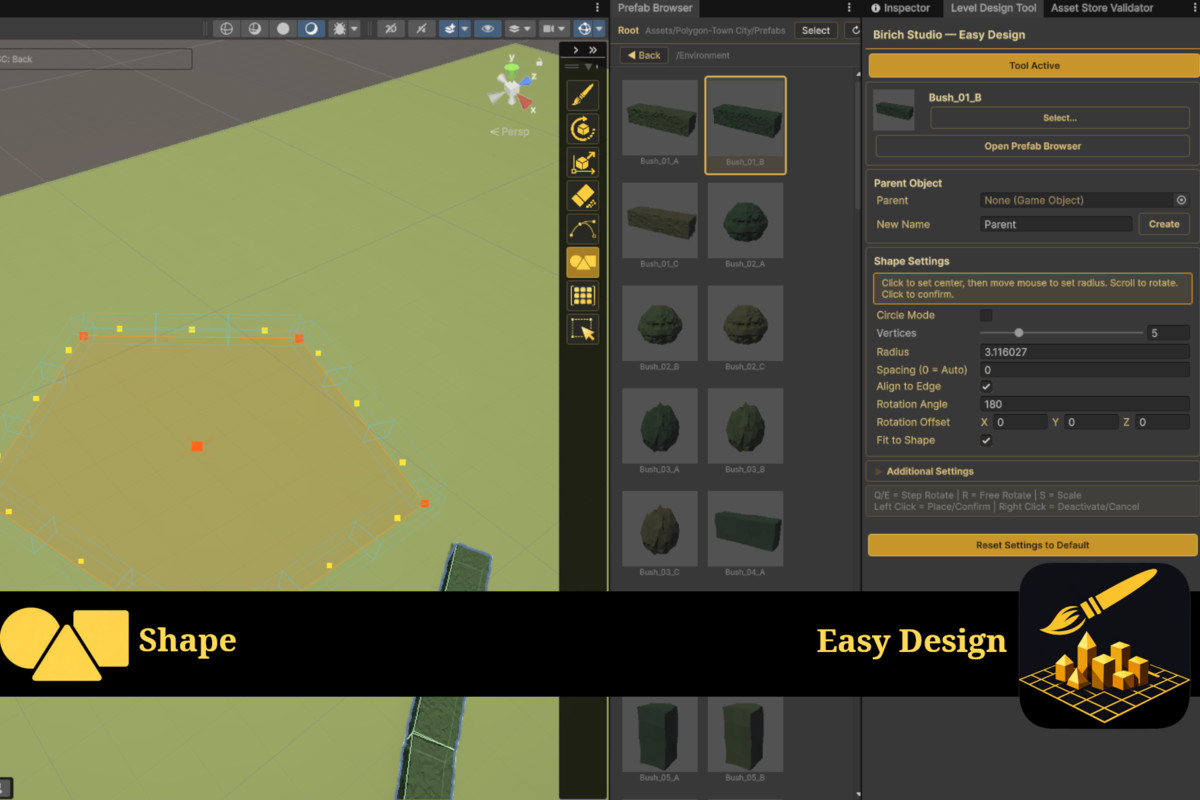Adjust the Vertices slider handle
Image resolution: width=1200 pixels, height=800 pixels.
1019,333
